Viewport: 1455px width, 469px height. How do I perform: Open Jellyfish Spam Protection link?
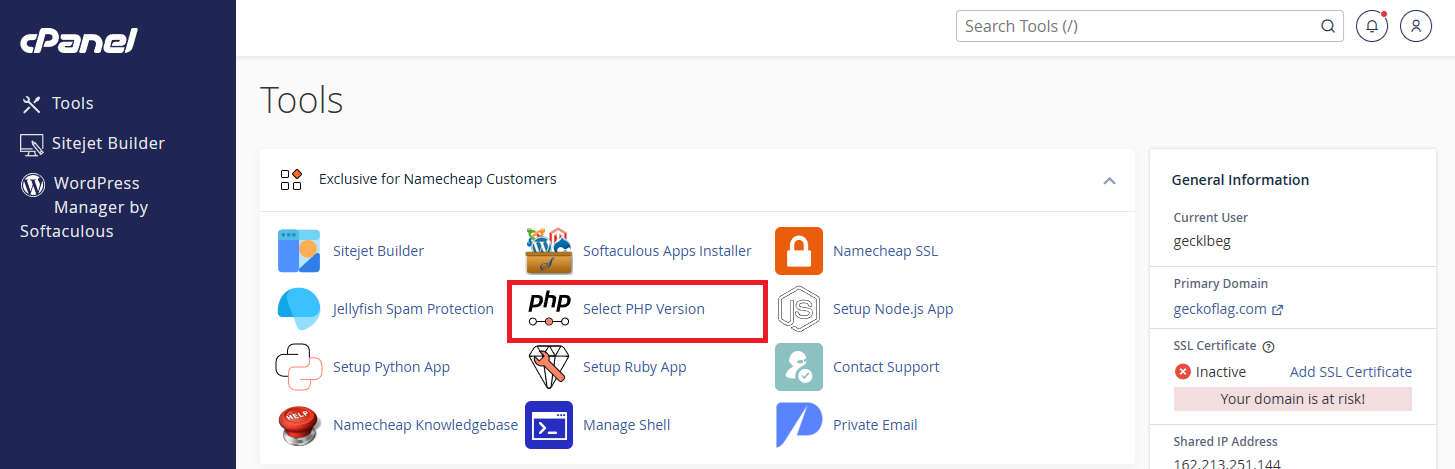413,309
